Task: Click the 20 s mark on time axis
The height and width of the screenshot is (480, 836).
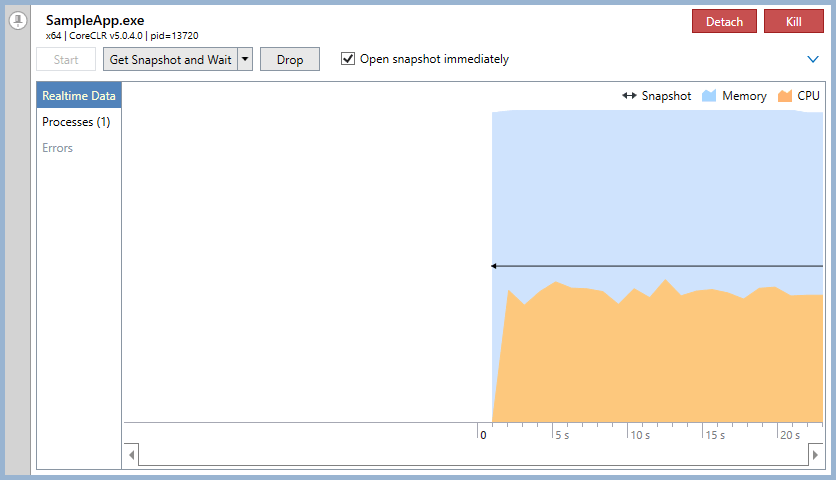Action: pos(790,435)
